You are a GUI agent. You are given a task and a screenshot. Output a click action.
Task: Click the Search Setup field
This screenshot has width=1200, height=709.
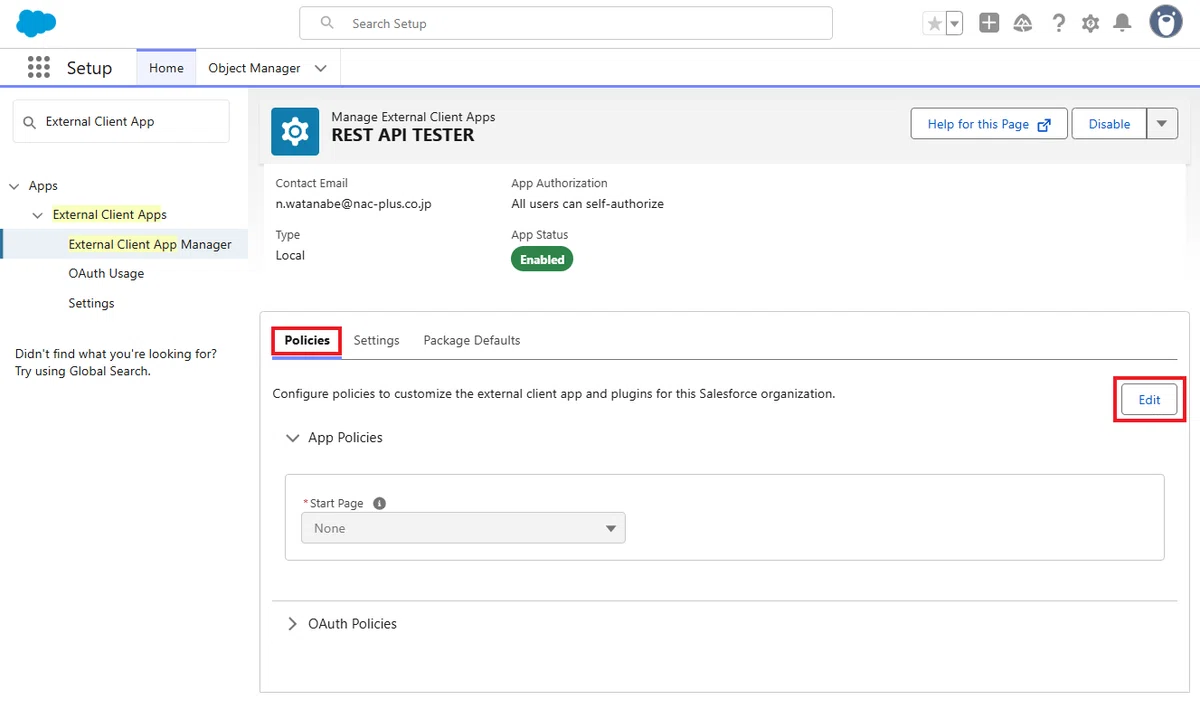[566, 23]
